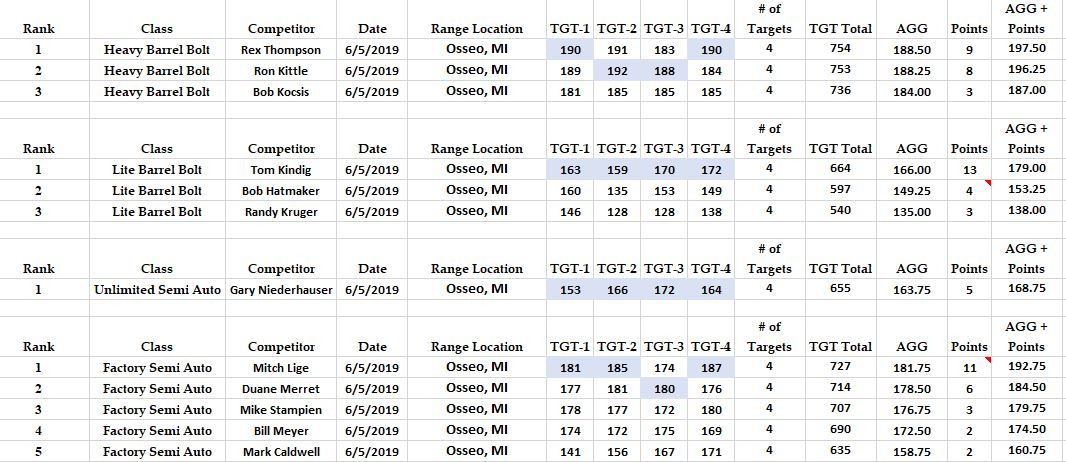Click Mike Stampien's TGT Total 707
1066x462 pixels.
[x=840, y=410]
